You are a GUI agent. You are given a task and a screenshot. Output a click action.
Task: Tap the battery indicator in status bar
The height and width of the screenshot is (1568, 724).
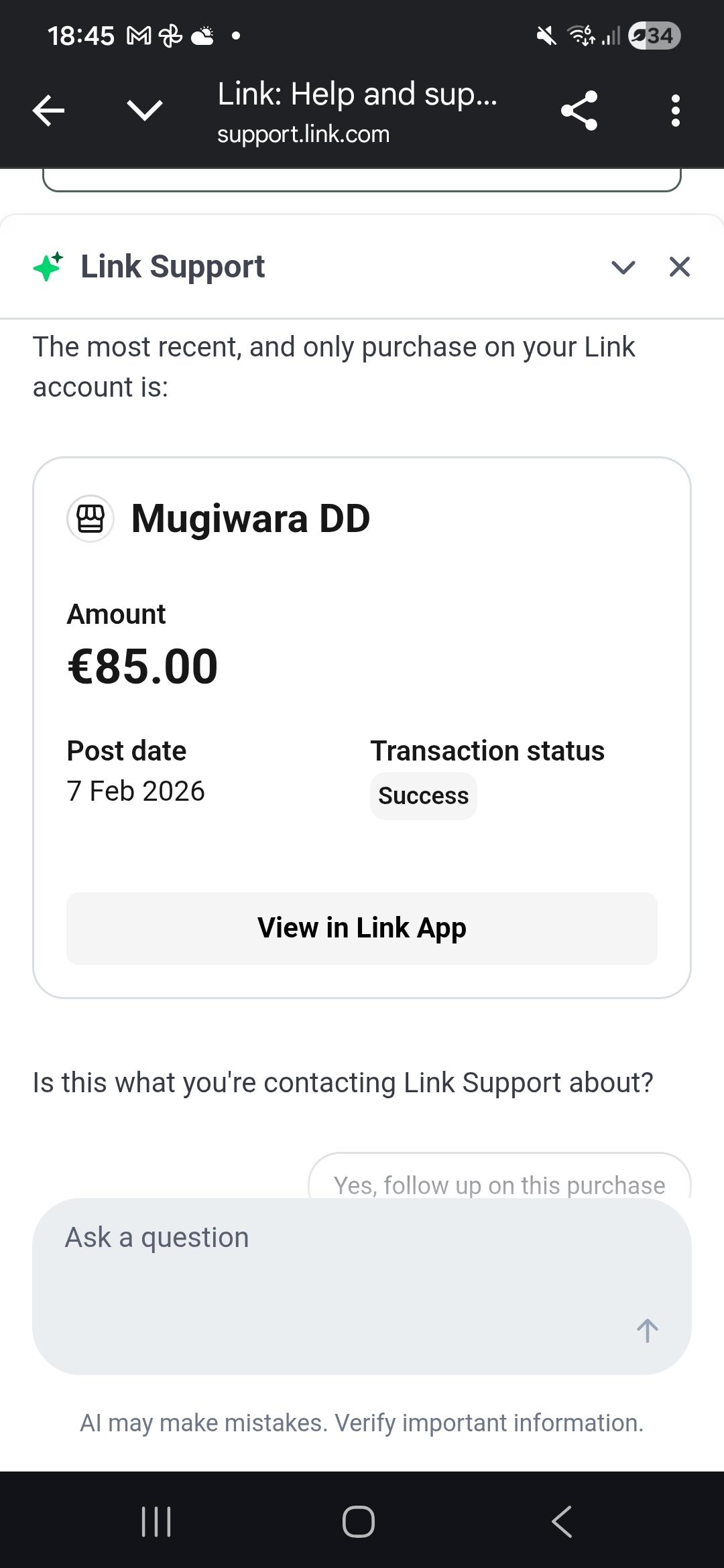[654, 36]
